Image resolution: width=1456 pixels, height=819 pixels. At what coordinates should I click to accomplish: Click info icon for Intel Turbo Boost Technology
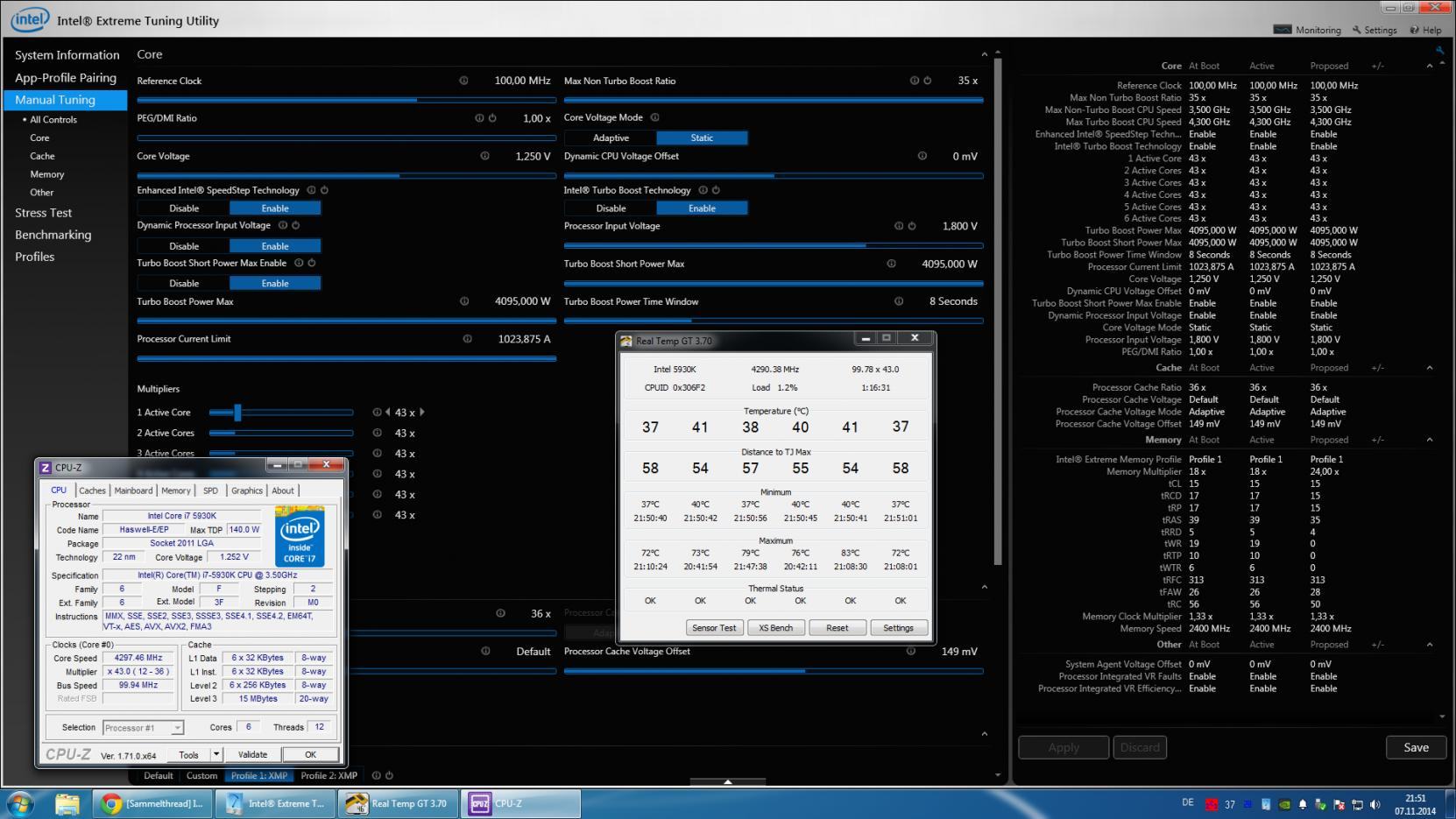point(702,190)
